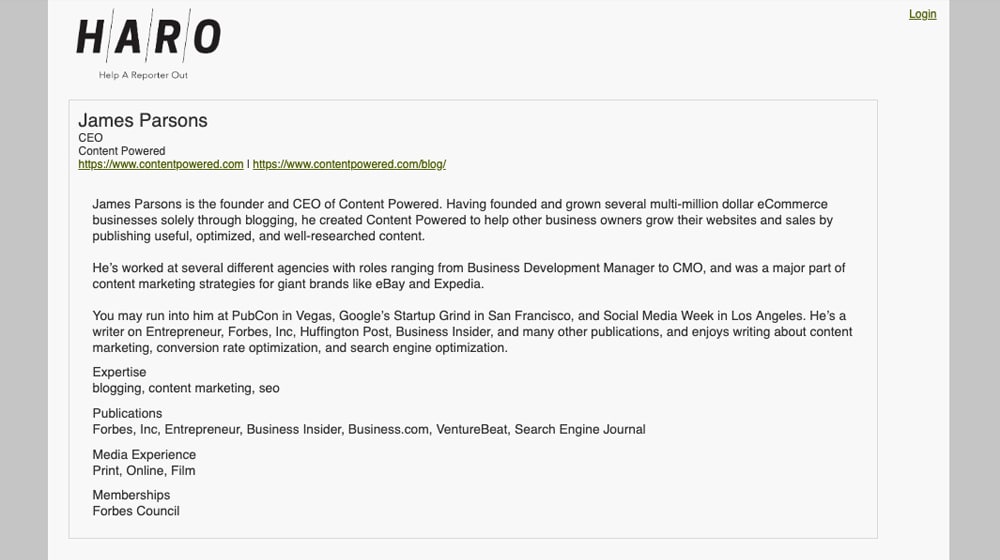Screen dimensions: 1000x560
Task: Click the Help A Reporter Out tagline
Action: coord(143,75)
